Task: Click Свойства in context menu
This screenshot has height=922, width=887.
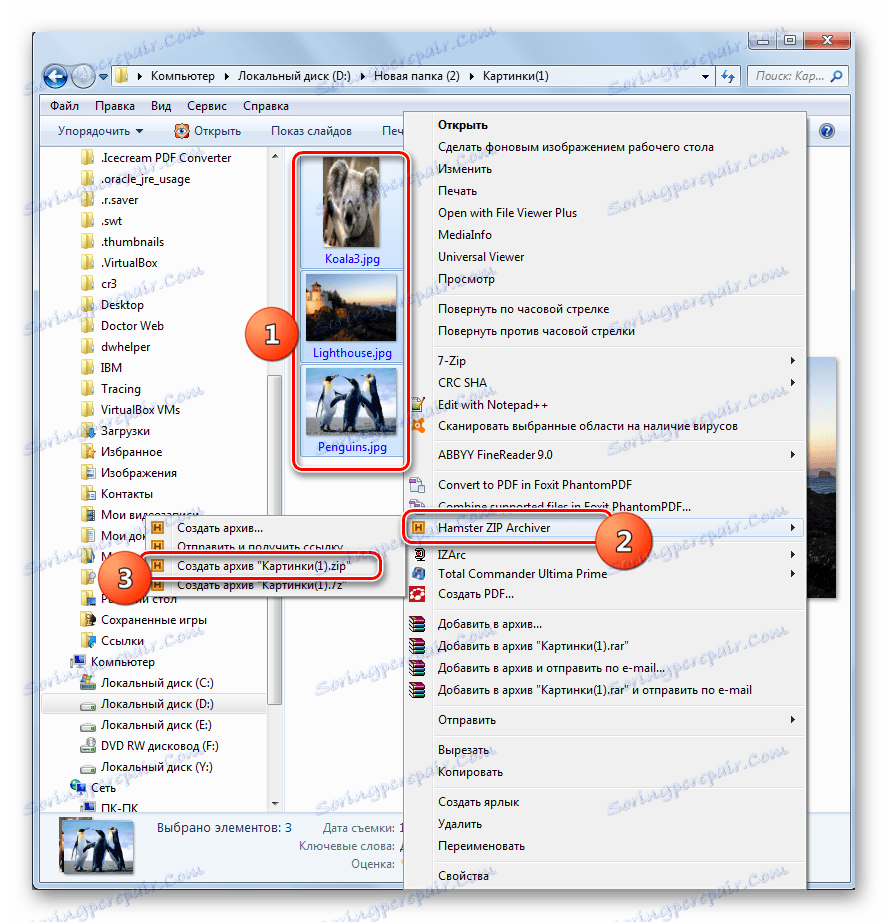Action: coord(463,876)
